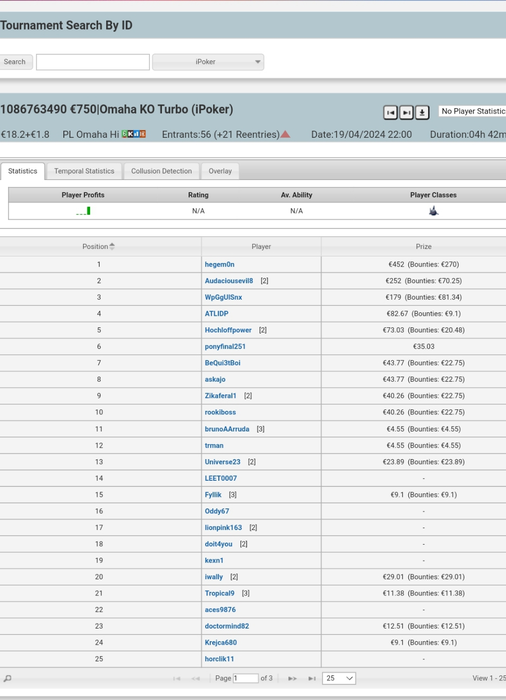Click the Player Profits header cell
Image resolution: width=506 pixels, height=700 pixels.
tap(83, 195)
